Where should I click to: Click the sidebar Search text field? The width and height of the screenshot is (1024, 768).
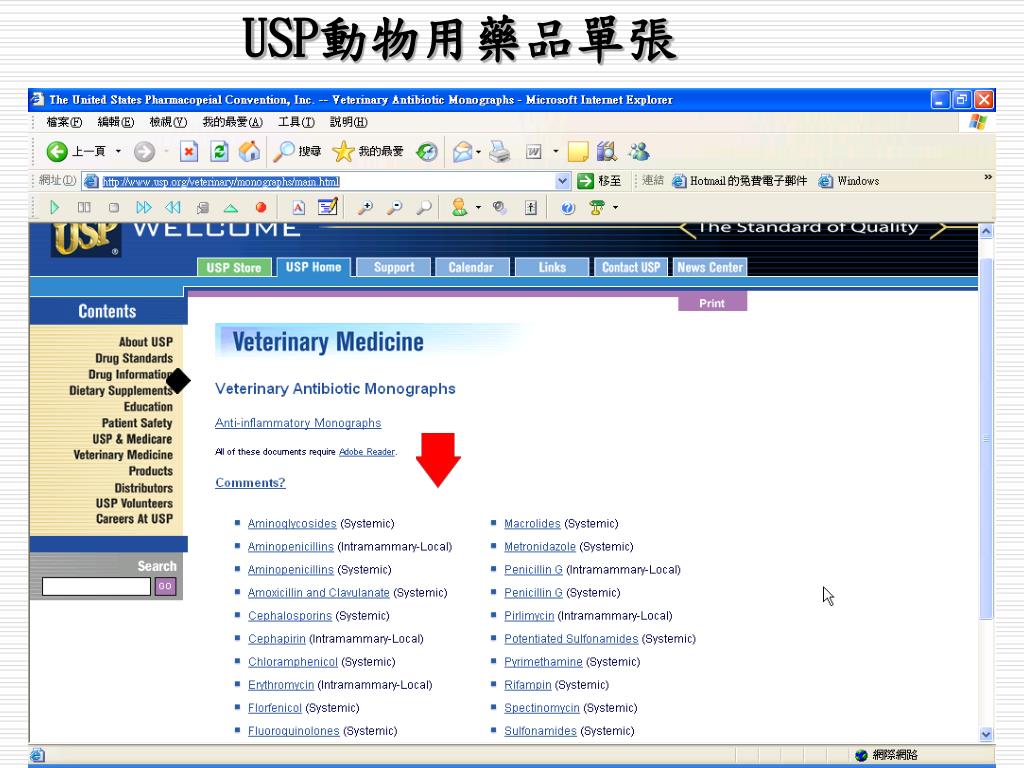click(x=96, y=586)
